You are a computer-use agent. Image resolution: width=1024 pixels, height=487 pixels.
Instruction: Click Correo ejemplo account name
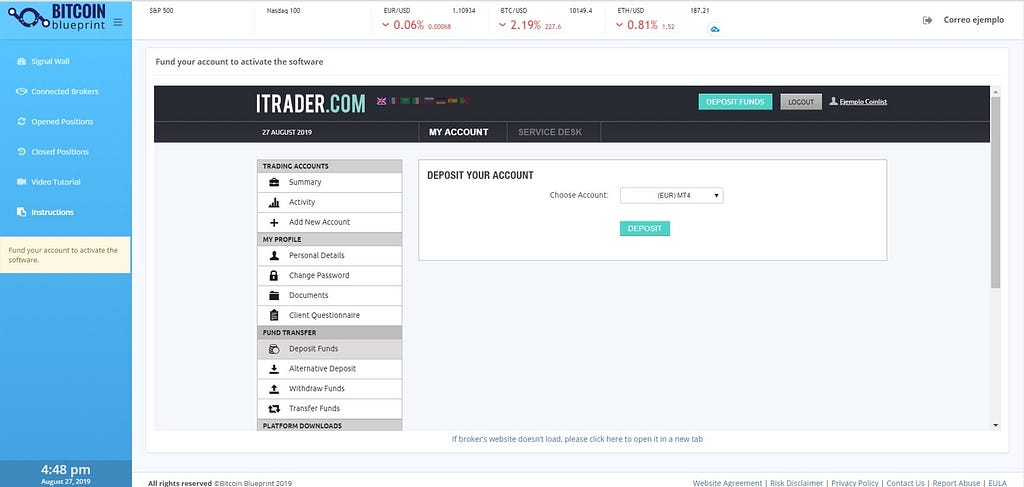(x=974, y=20)
